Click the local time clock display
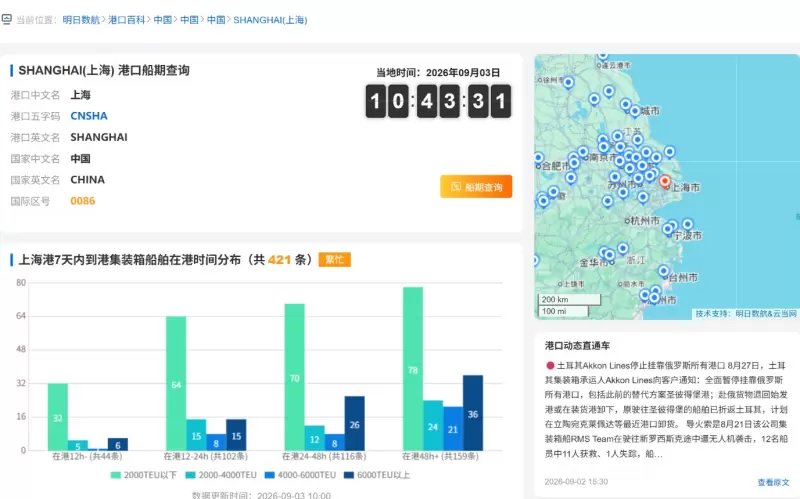 point(438,101)
